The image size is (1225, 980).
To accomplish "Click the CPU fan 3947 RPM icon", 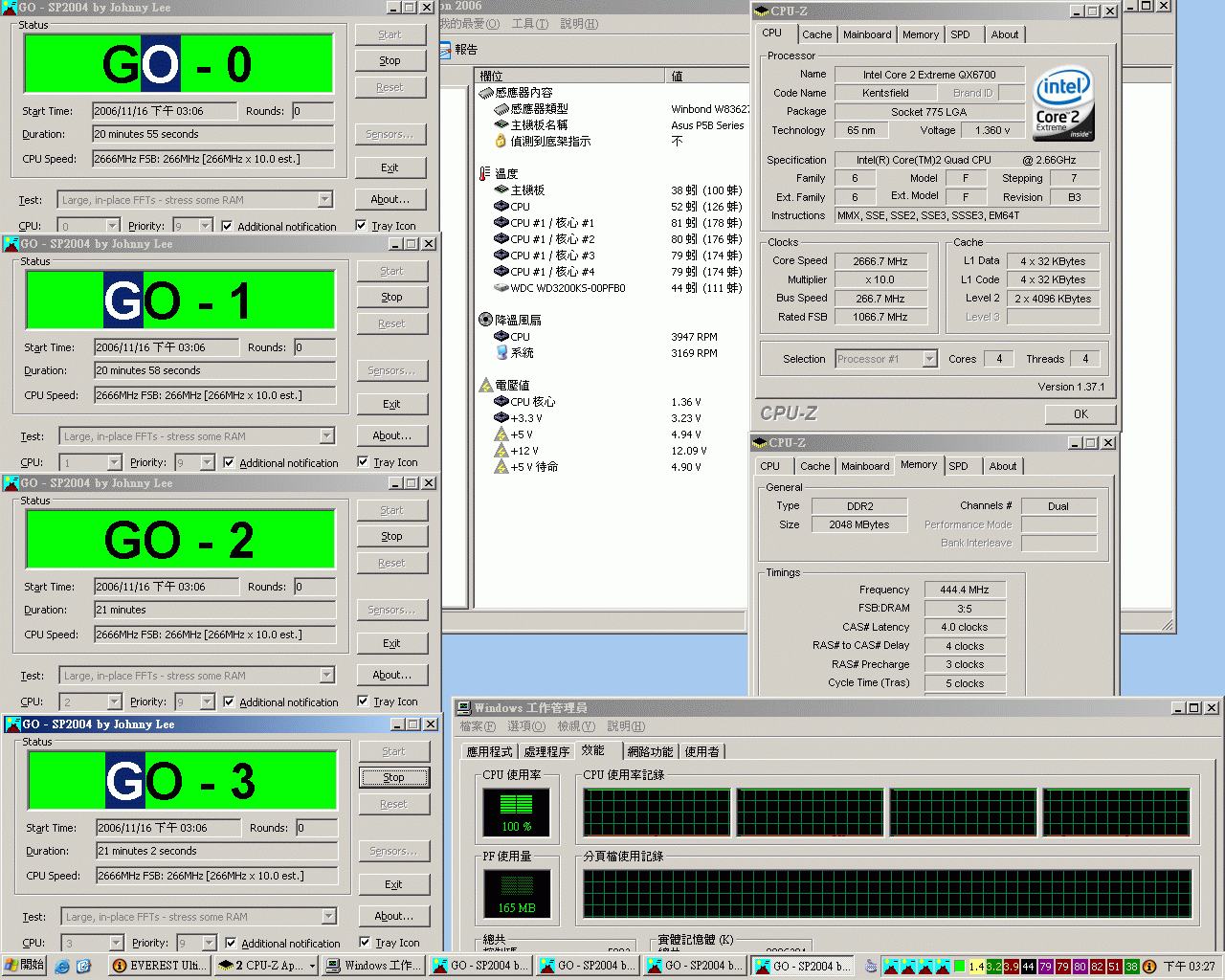I will 501,337.
